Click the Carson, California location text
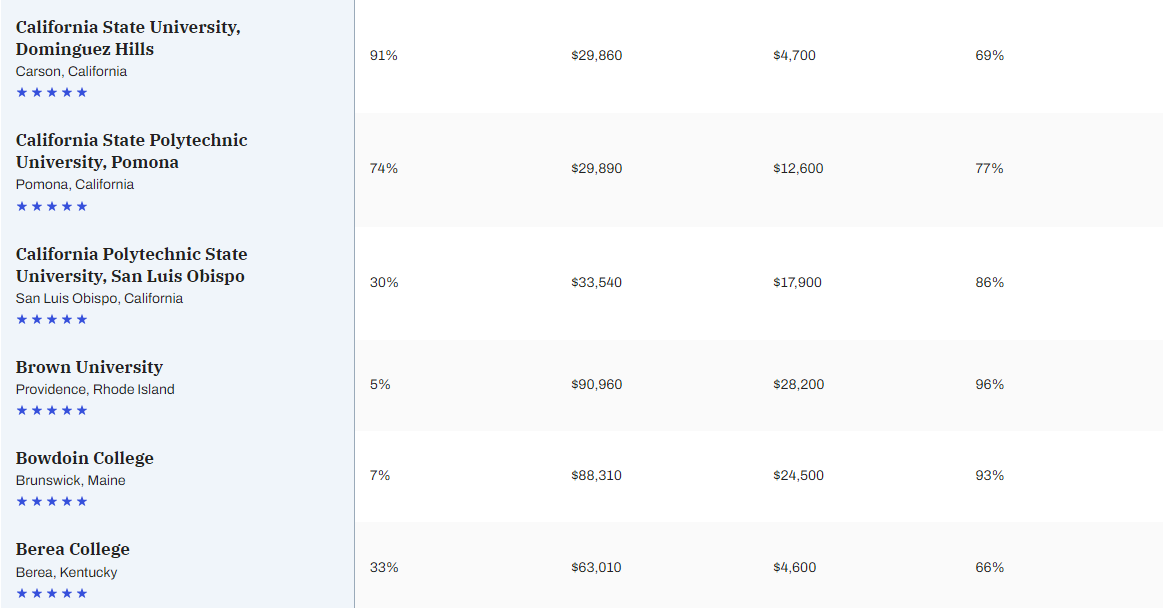1163x608 pixels. [71, 71]
